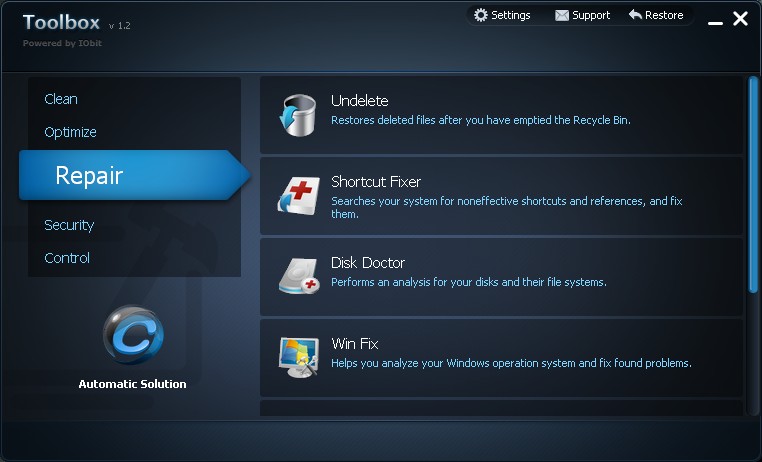Image resolution: width=762 pixels, height=462 pixels.
Task: Click the Disk Doctor description text
Action: coord(468,282)
